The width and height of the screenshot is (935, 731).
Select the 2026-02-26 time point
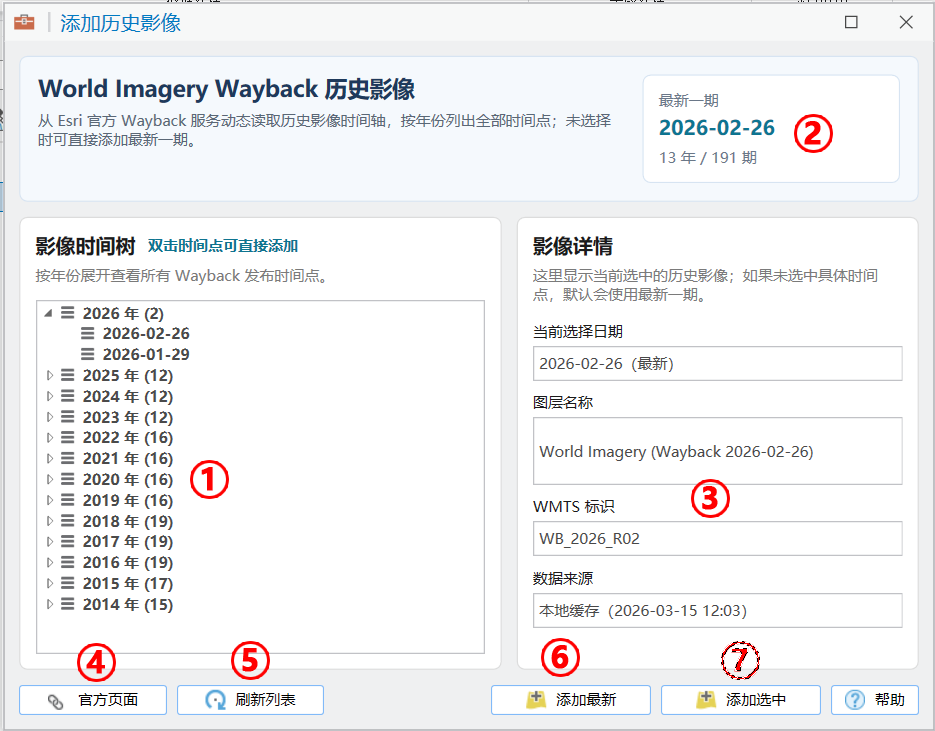[145, 333]
